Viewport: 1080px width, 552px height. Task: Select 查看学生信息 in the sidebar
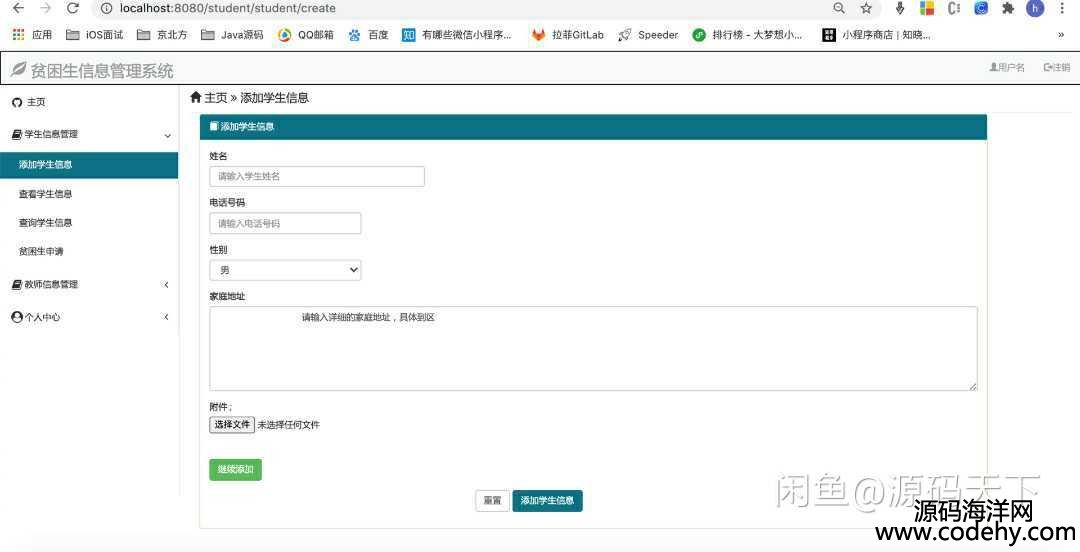tap(46, 194)
